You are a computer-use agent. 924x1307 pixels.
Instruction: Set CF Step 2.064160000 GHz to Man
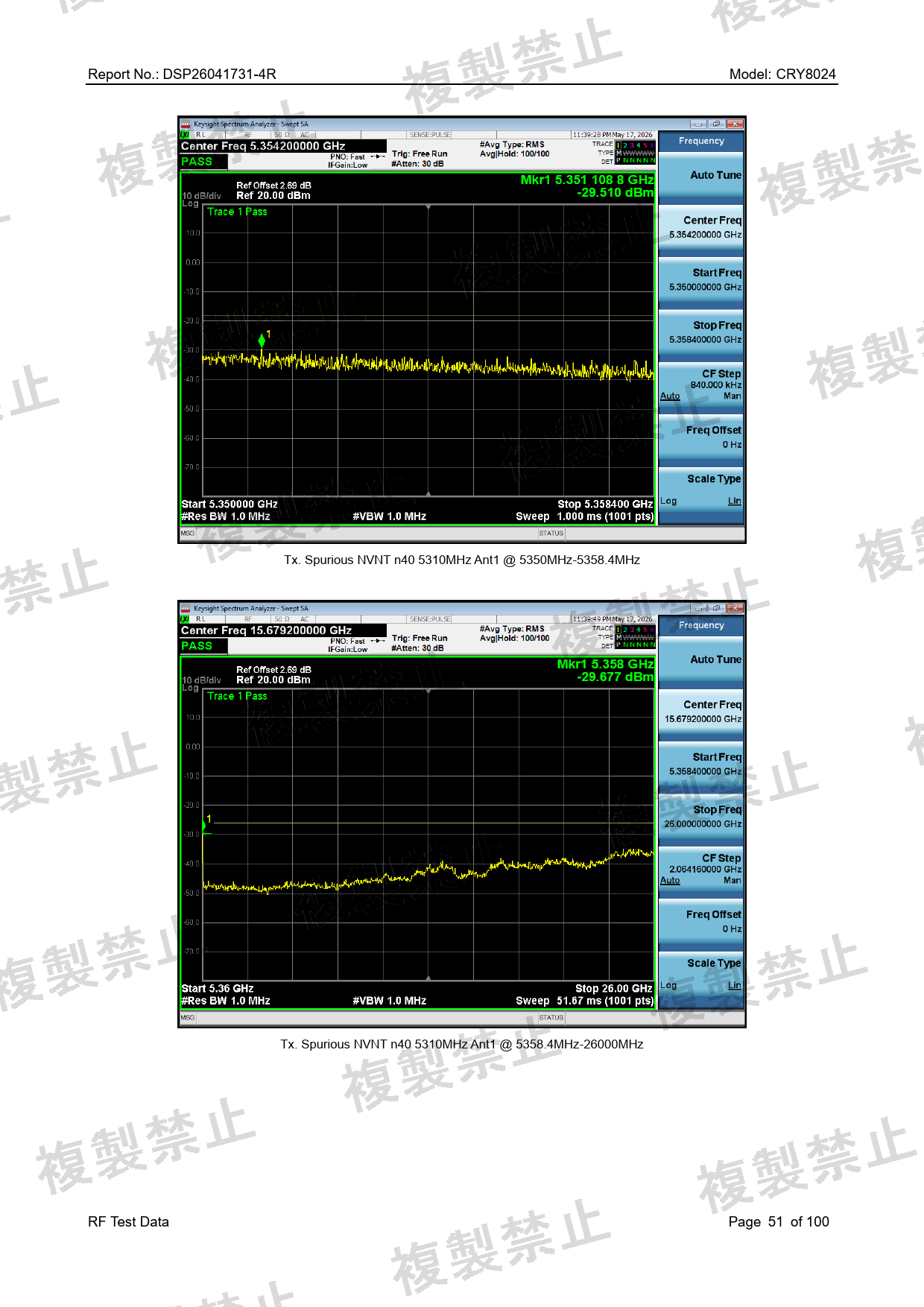(x=732, y=881)
